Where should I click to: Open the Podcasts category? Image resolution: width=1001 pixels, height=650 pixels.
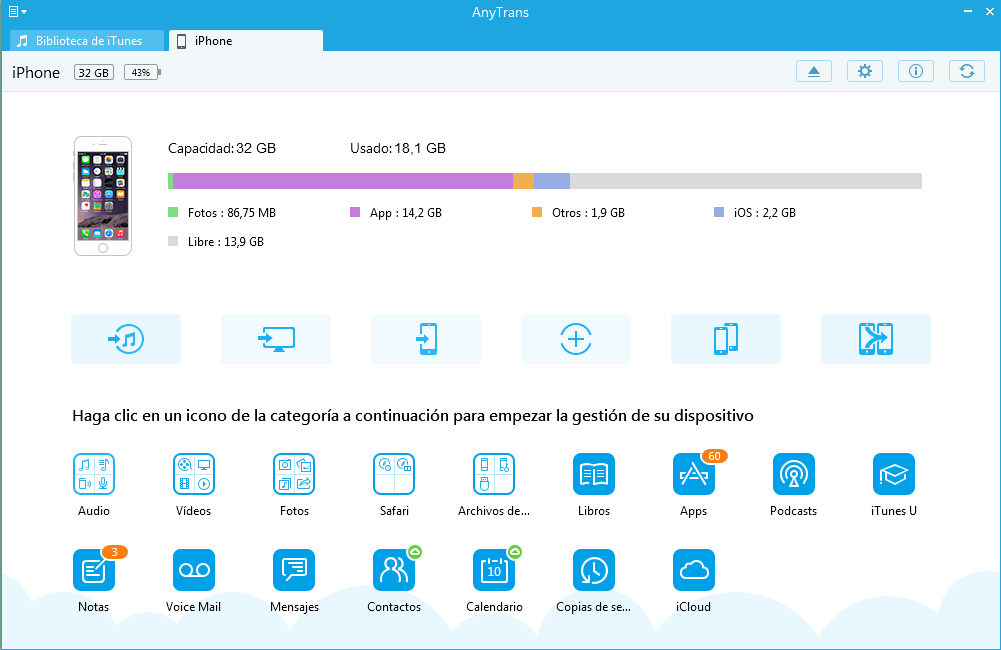794,474
